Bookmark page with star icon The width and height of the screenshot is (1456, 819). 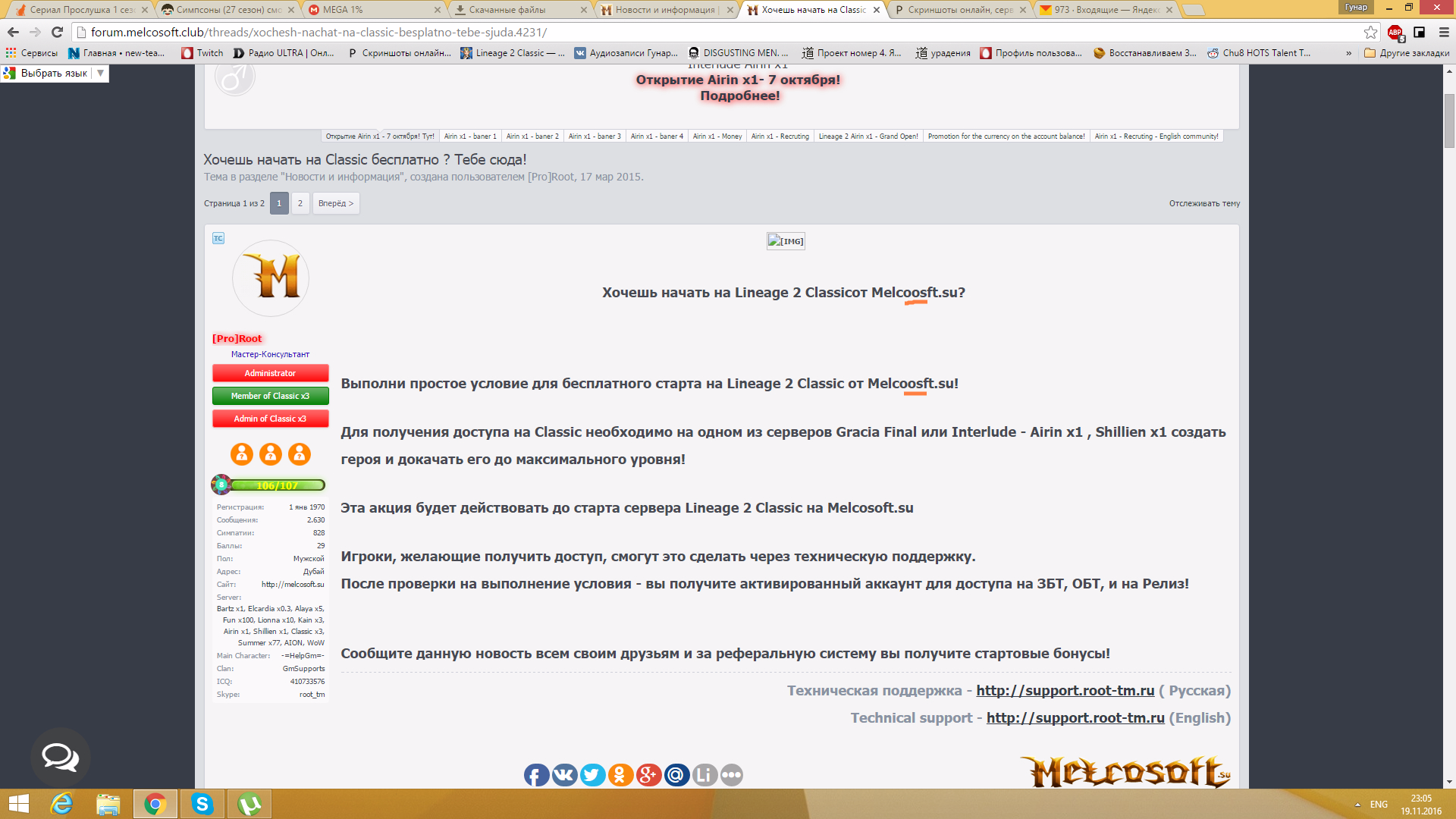point(1370,32)
